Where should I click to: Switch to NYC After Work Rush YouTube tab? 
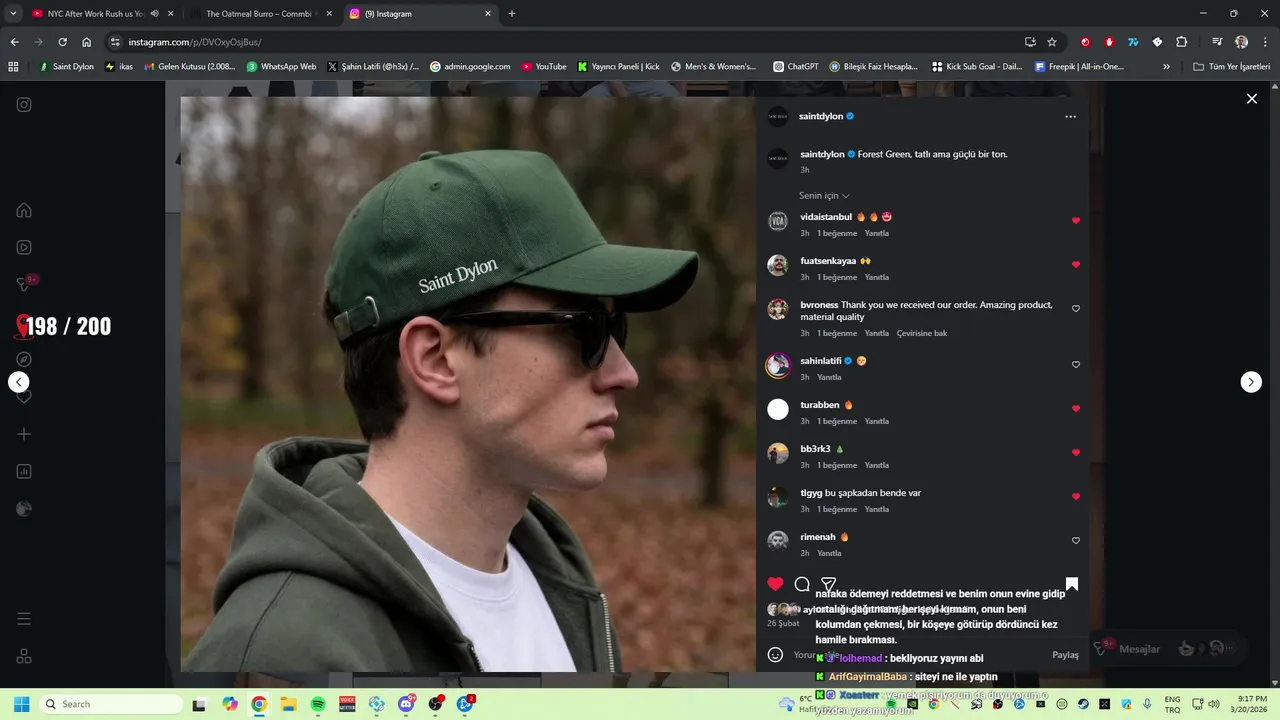coord(100,14)
